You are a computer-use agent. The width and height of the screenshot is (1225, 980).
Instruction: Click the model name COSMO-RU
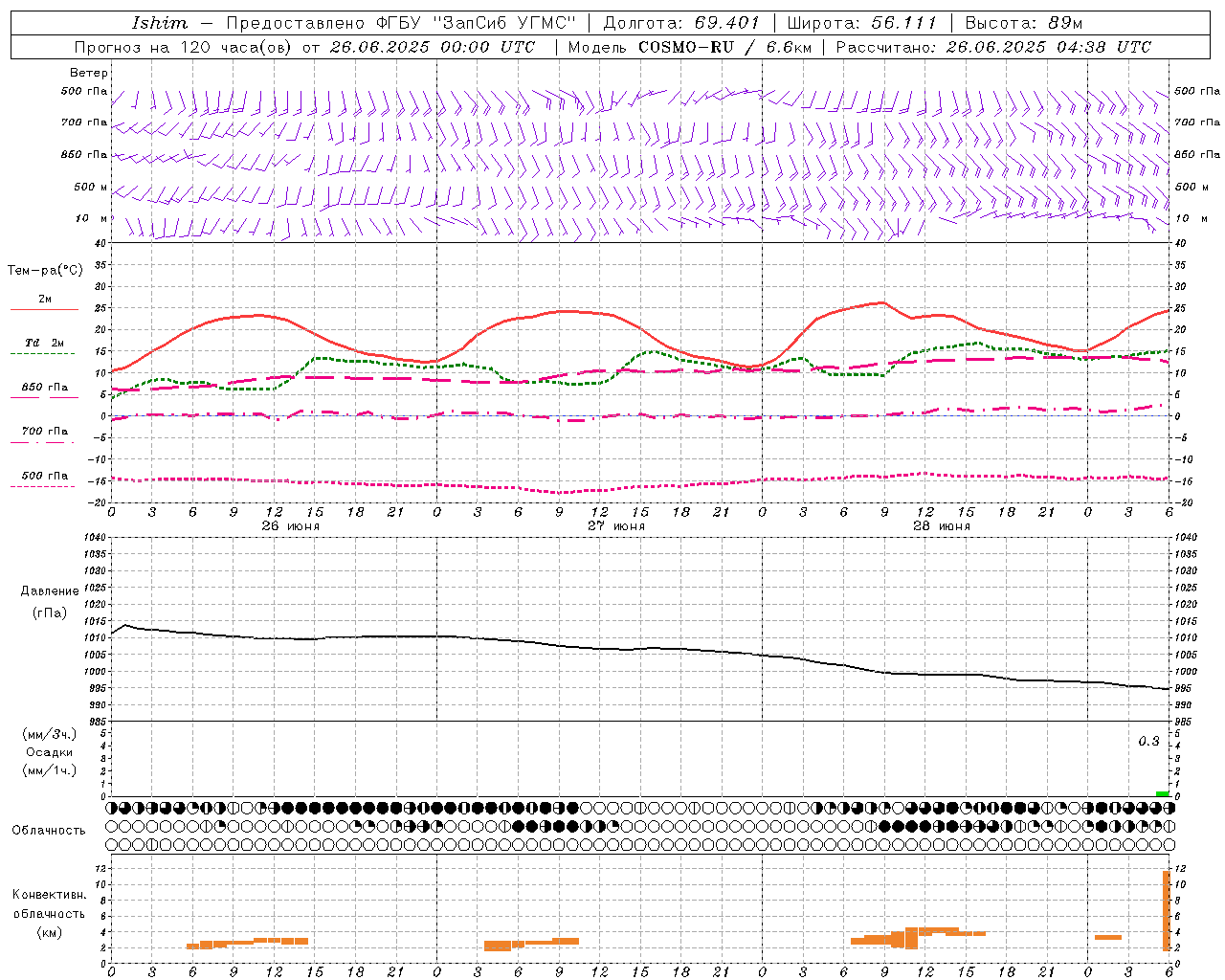(686, 47)
